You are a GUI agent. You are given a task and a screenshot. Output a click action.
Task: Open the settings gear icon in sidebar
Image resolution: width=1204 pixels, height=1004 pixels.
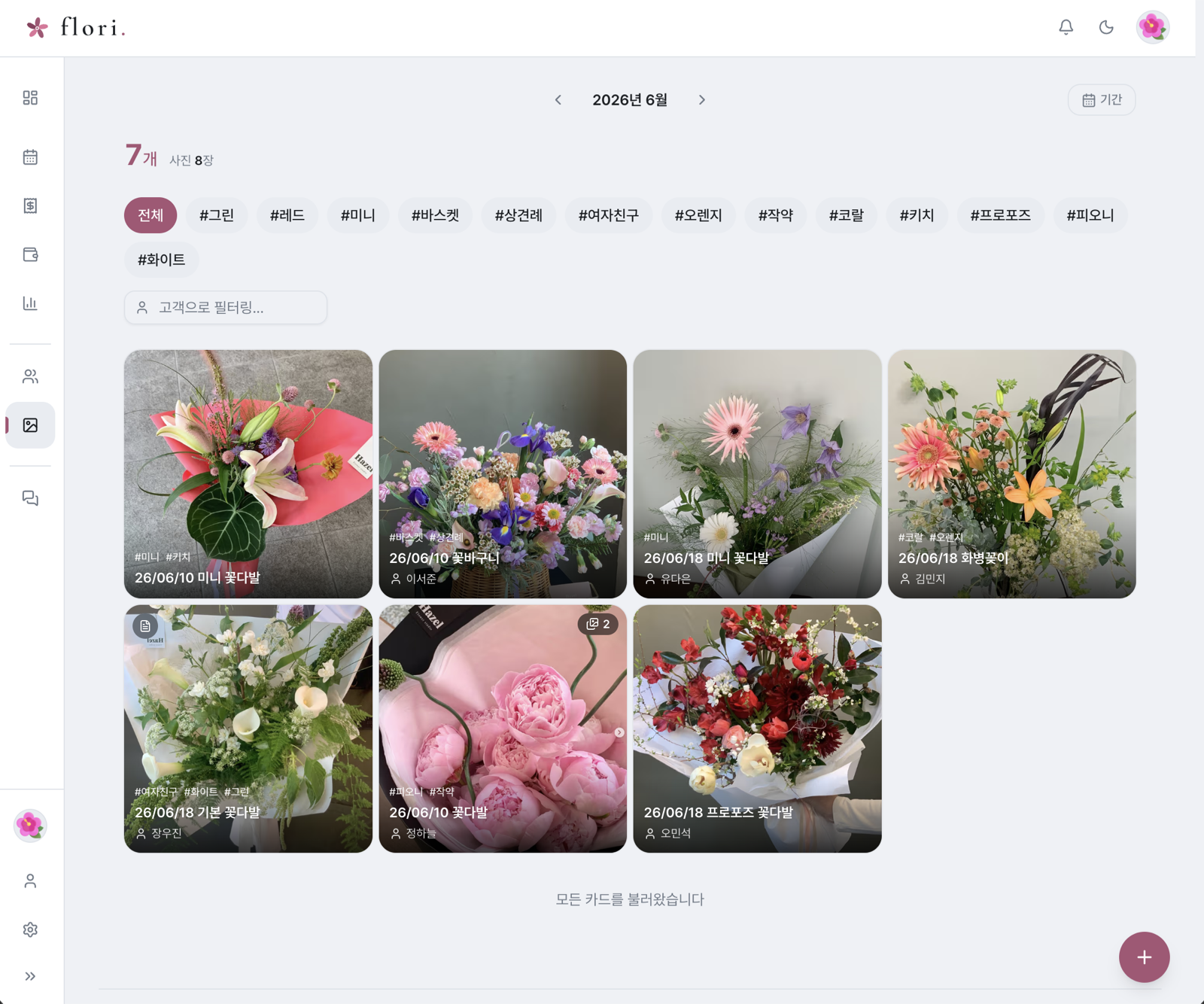[x=30, y=929]
